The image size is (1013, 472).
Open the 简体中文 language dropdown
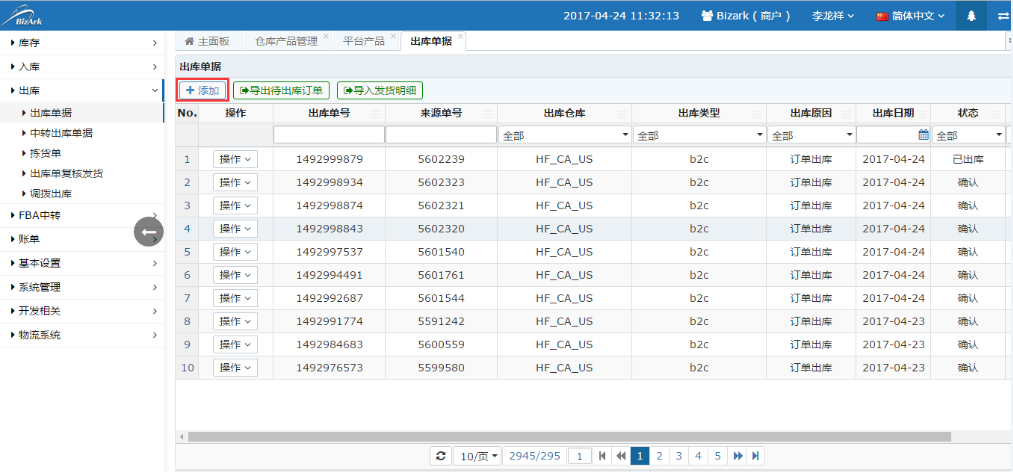pos(911,15)
